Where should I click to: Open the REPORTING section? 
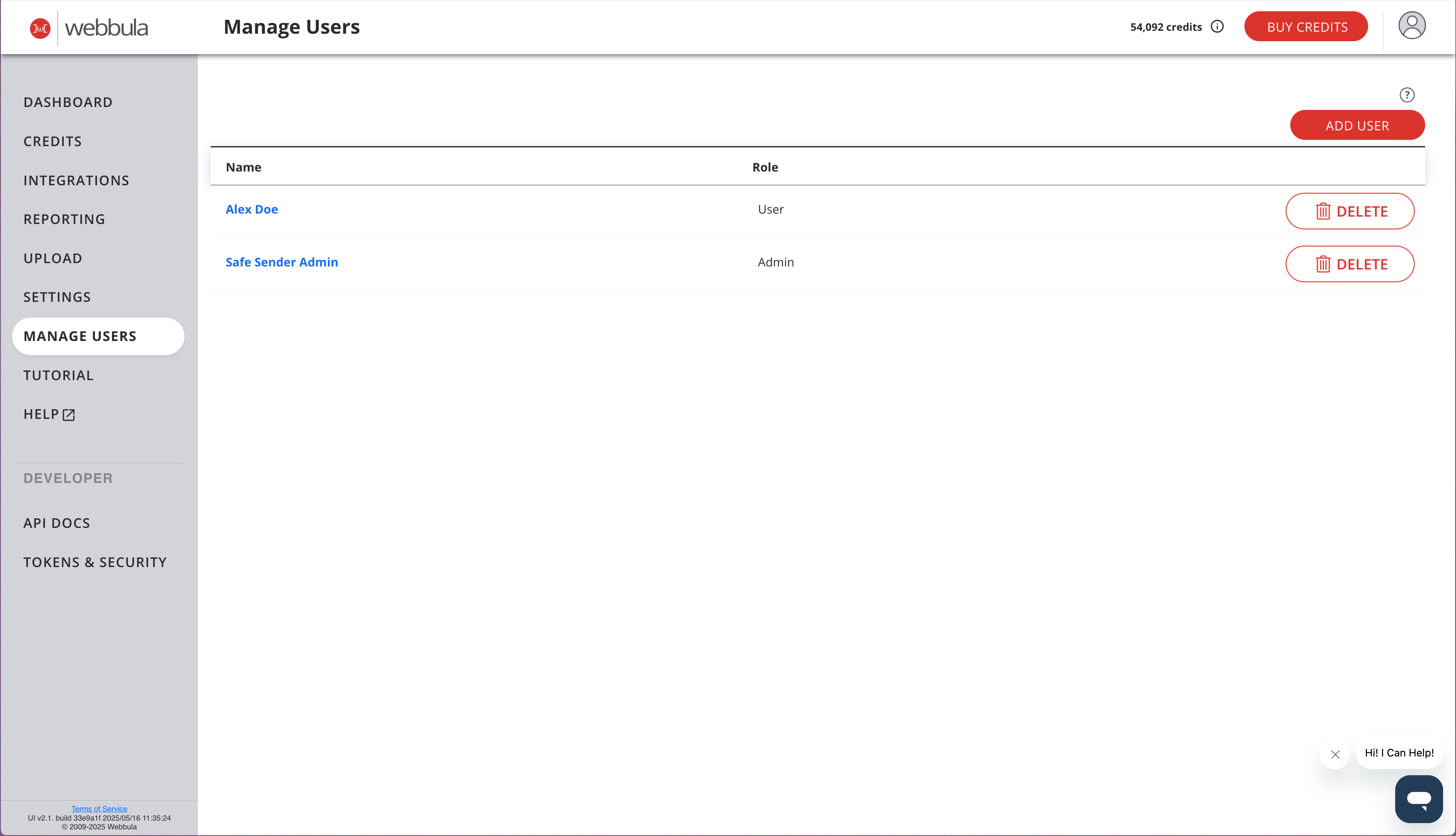point(64,219)
